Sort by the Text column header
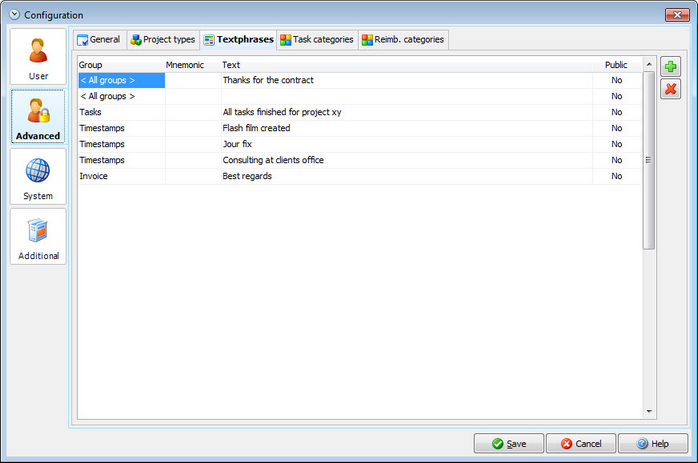Image resolution: width=698 pixels, height=463 pixels. pyautogui.click(x=406, y=65)
